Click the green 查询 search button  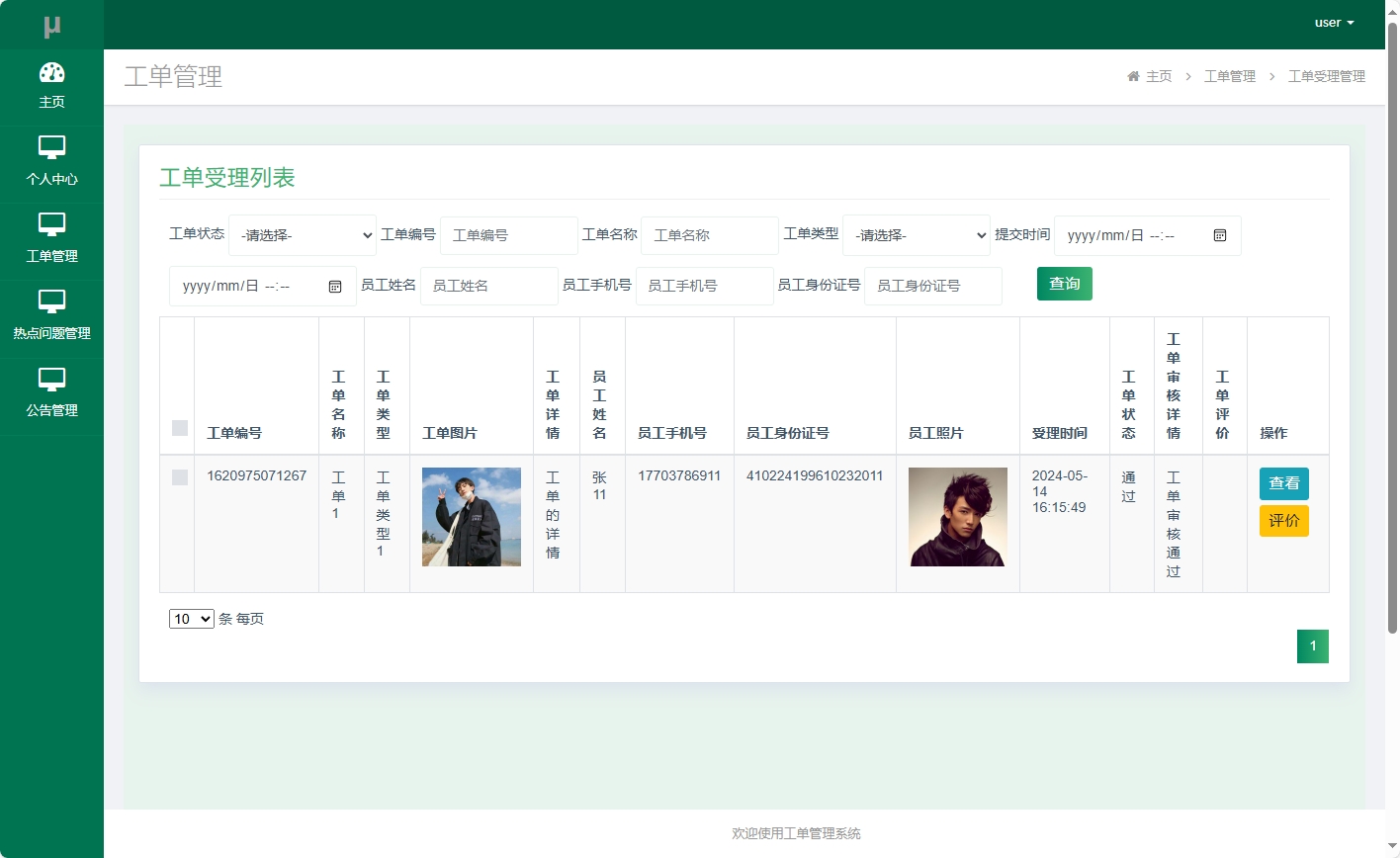(1064, 284)
